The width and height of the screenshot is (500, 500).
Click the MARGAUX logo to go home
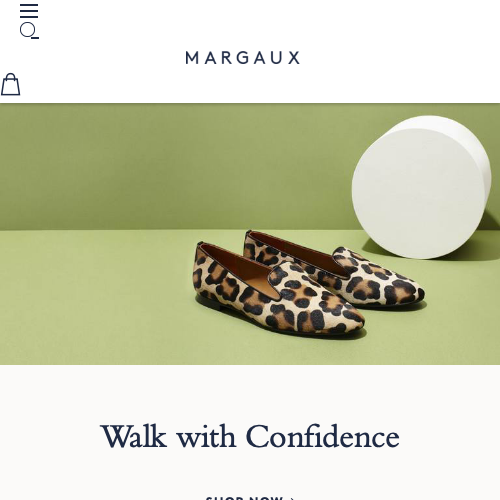pos(243,58)
